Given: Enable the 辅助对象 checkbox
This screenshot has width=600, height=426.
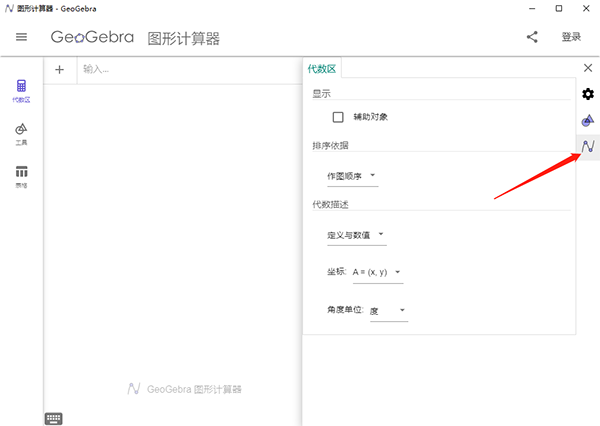Looking at the screenshot, I should click(338, 117).
